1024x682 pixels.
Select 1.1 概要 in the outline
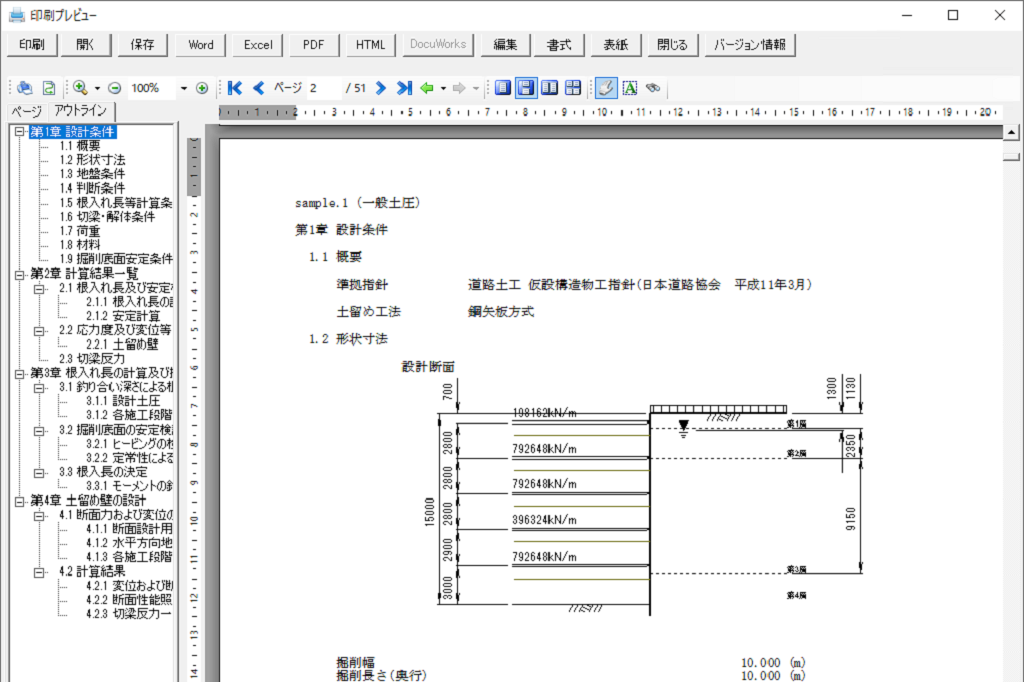80,146
